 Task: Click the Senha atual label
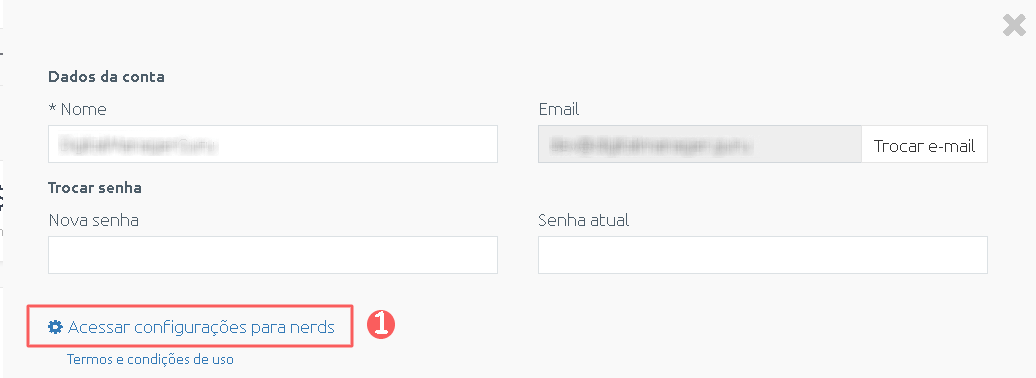click(x=583, y=220)
